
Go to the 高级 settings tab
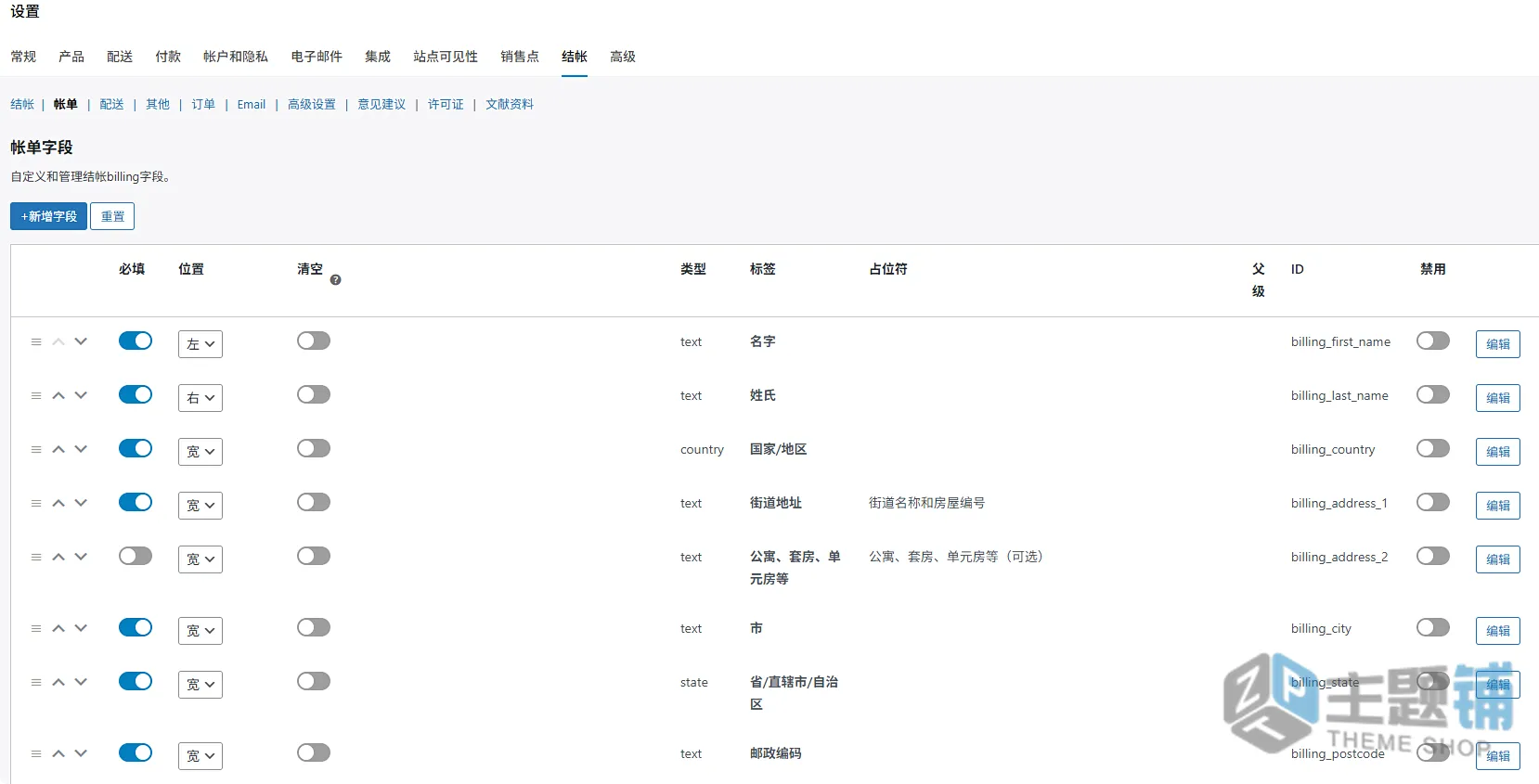[x=623, y=57]
